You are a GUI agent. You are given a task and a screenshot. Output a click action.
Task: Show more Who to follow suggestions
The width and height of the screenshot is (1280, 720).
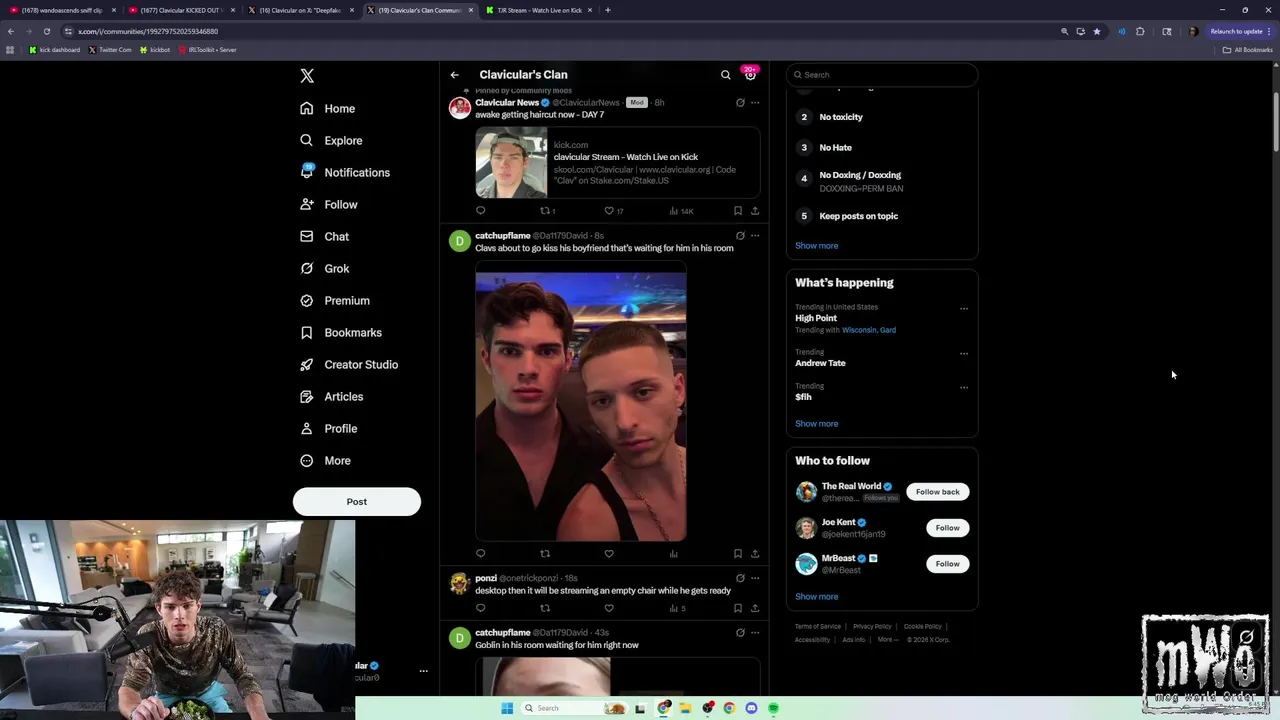(817, 596)
